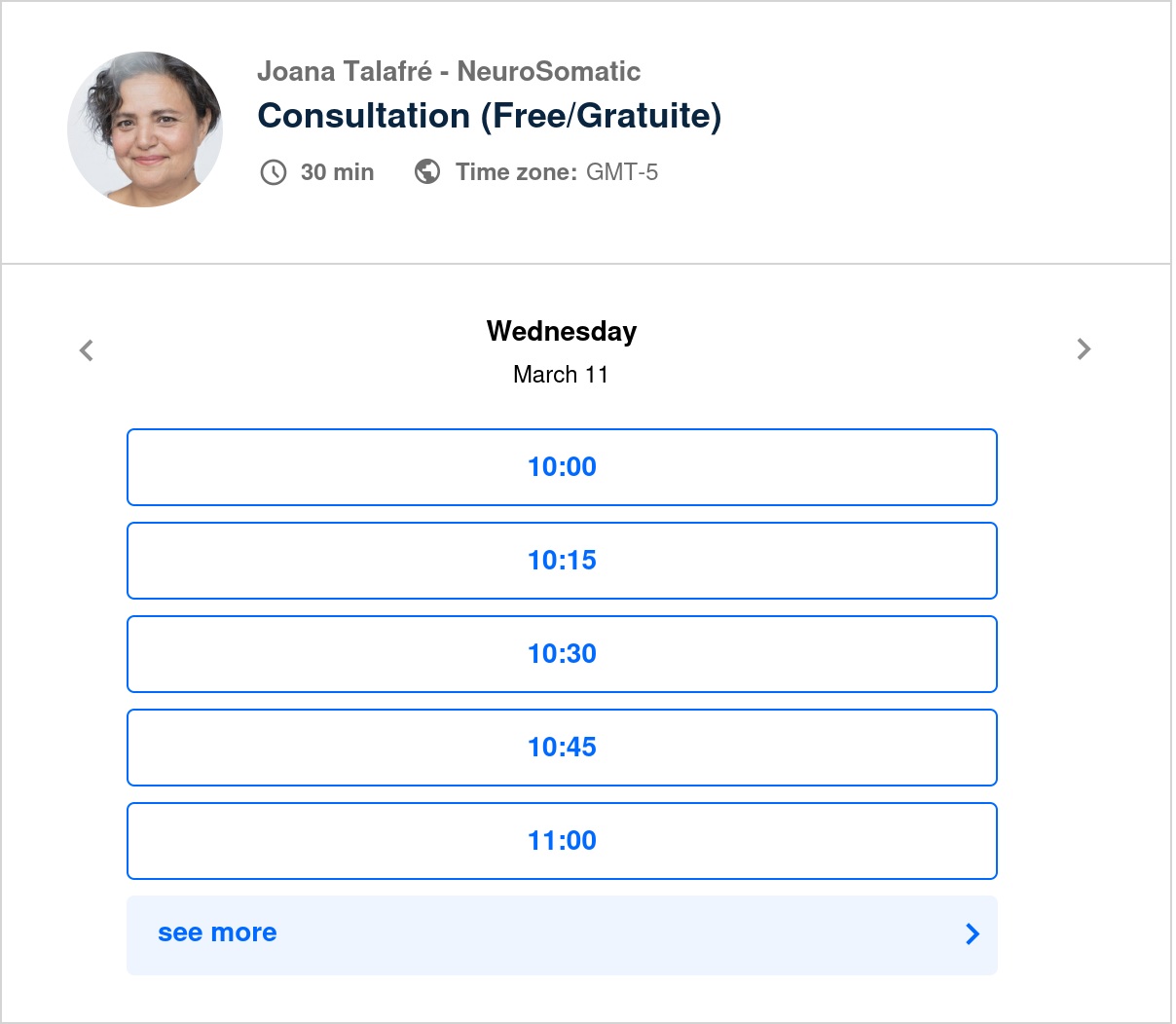Select the 11:00 time slot
The image size is (1176, 1024).
[x=562, y=841]
